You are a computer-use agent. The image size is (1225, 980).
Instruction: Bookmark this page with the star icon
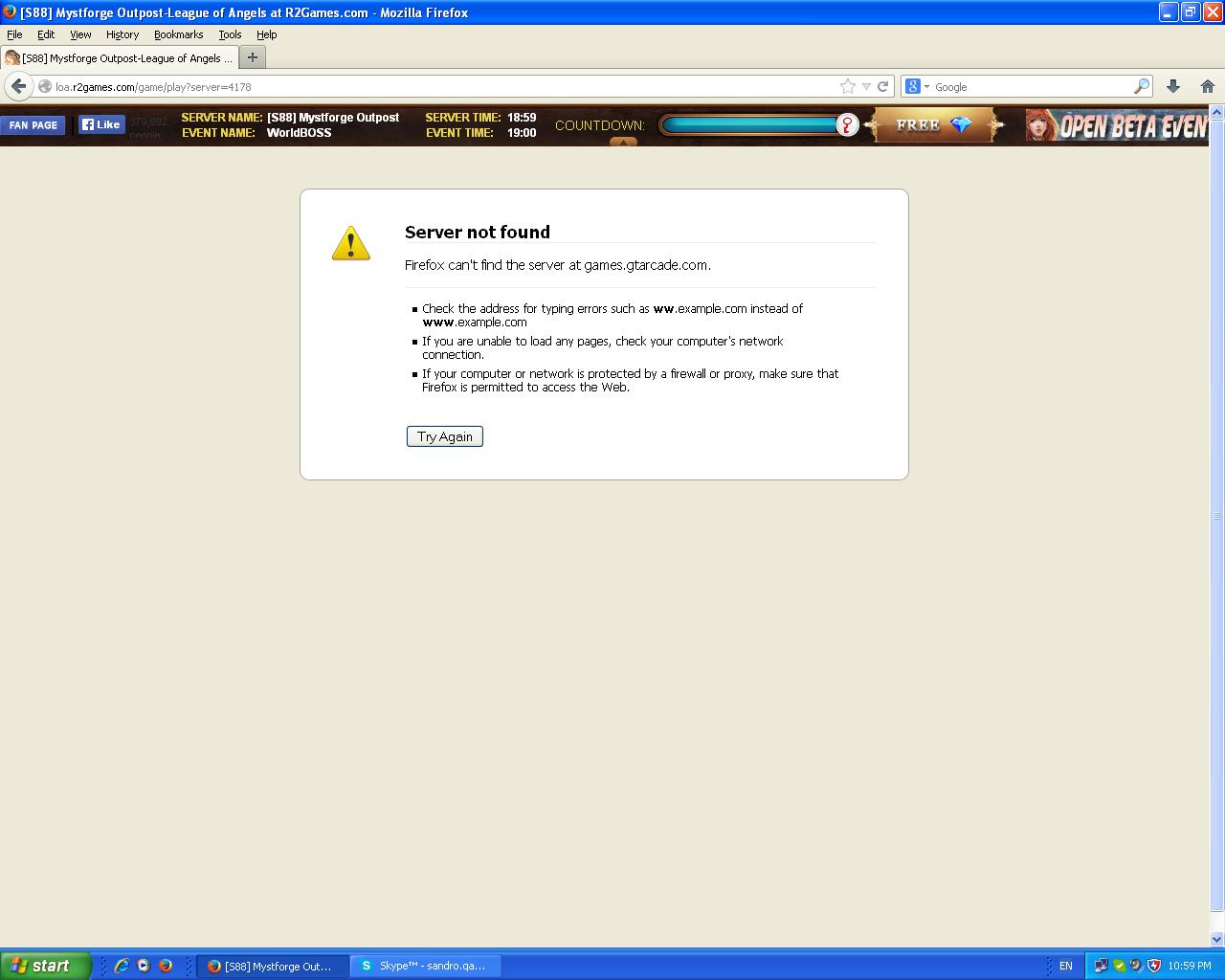847,86
